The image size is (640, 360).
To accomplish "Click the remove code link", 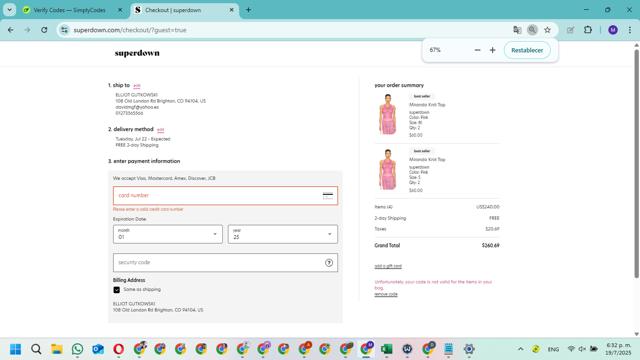I will [x=386, y=294].
